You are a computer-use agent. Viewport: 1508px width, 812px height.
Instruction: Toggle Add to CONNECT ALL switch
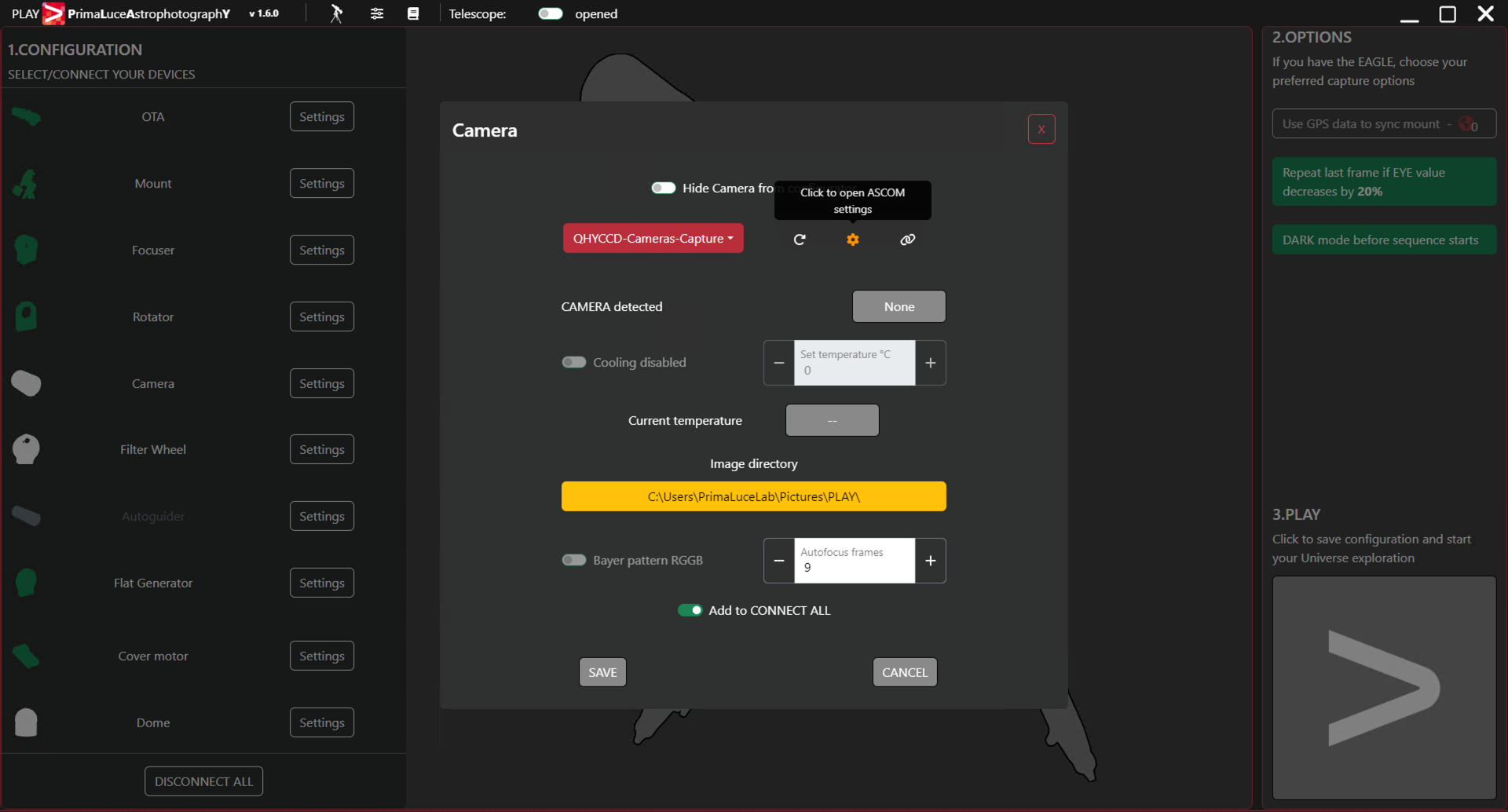(x=690, y=610)
